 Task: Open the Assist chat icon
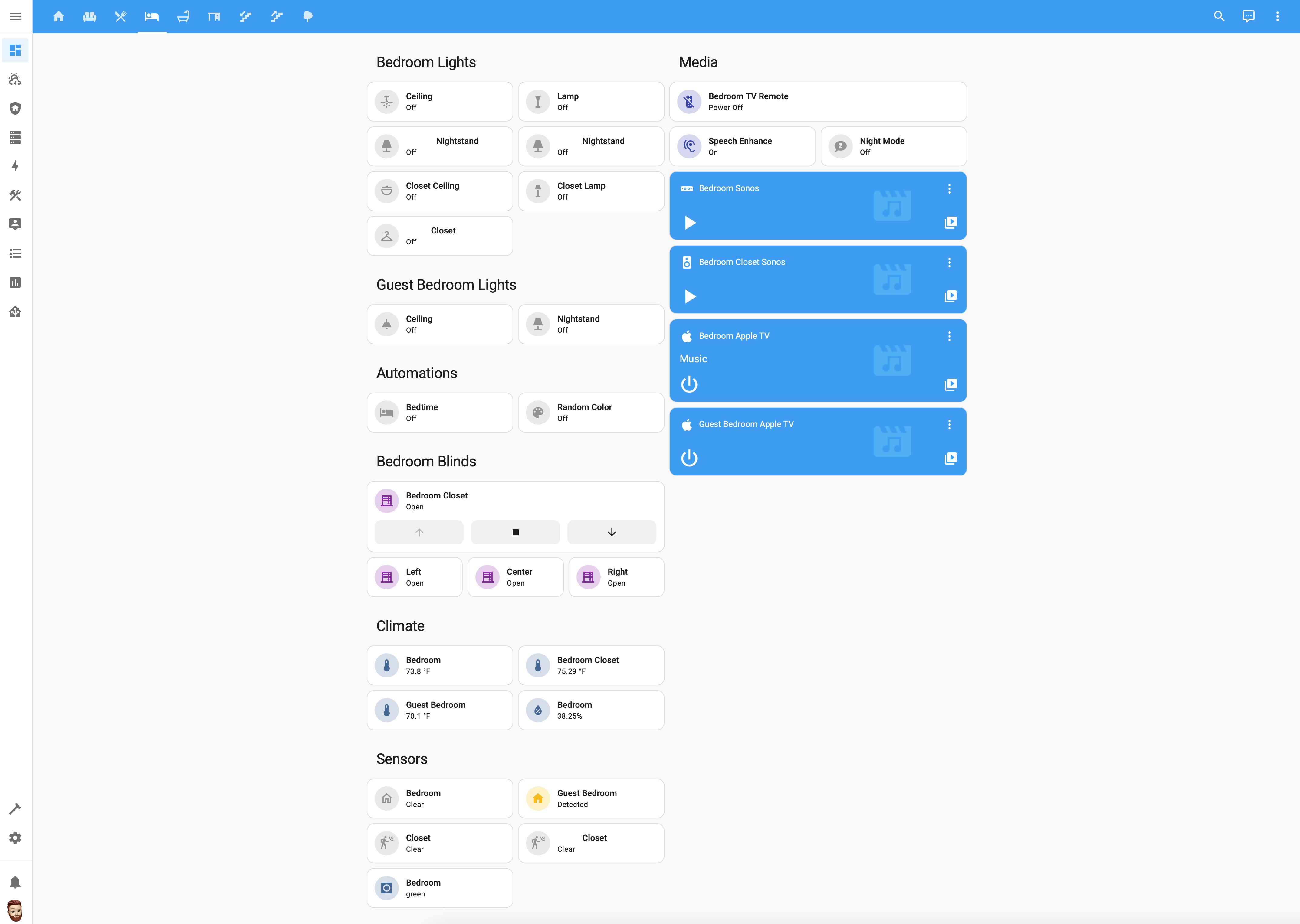[x=1248, y=16]
